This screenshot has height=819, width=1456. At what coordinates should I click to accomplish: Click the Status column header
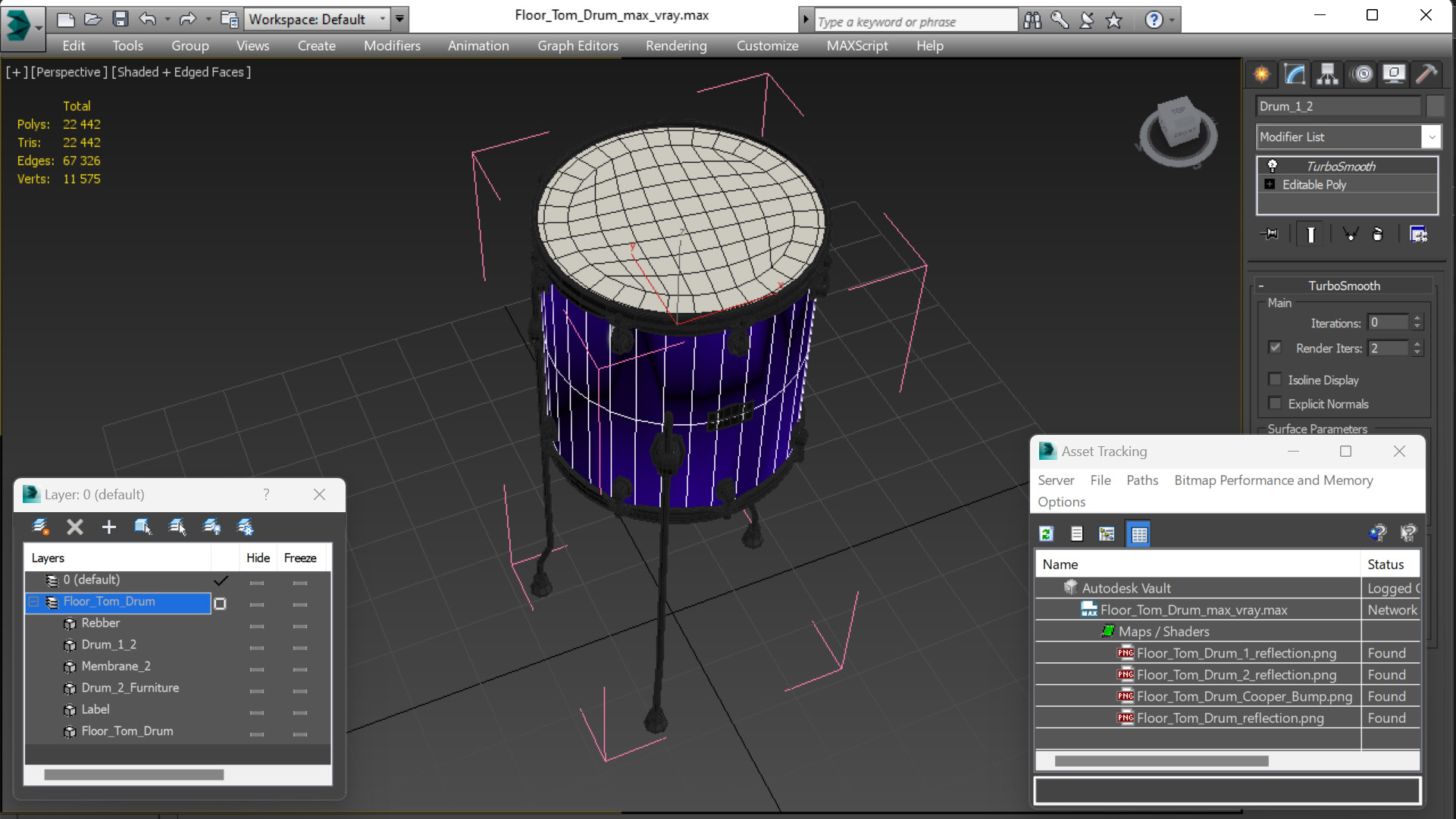[x=1391, y=564]
